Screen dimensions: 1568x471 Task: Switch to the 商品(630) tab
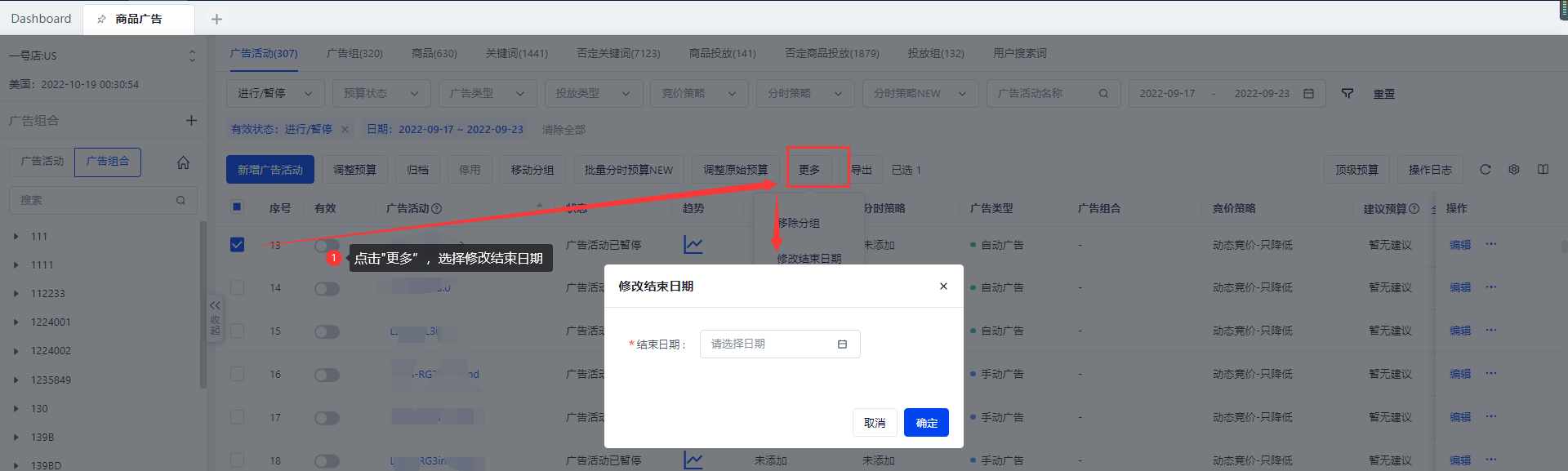(434, 53)
